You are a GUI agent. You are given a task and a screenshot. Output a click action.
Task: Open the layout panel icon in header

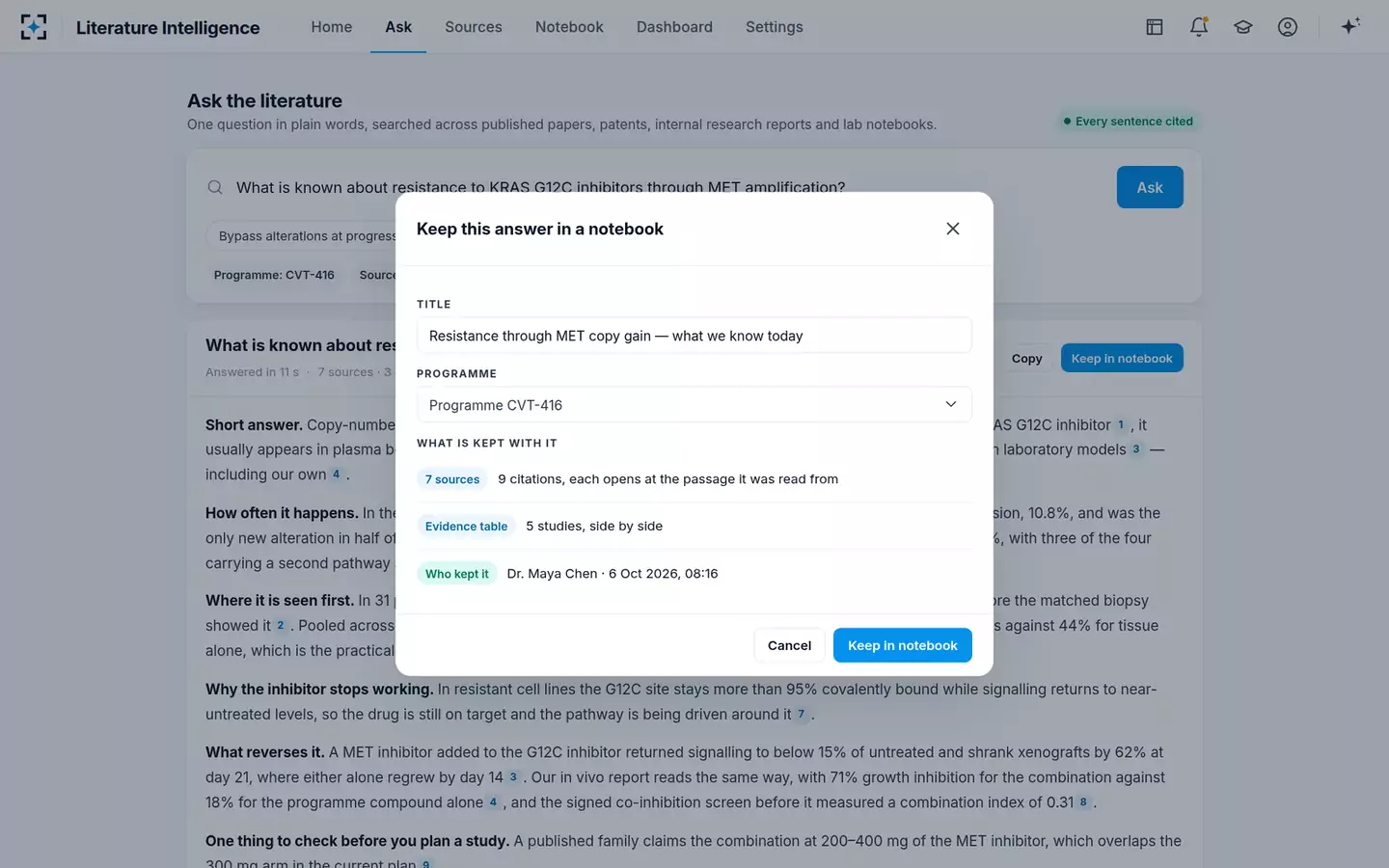click(1155, 27)
